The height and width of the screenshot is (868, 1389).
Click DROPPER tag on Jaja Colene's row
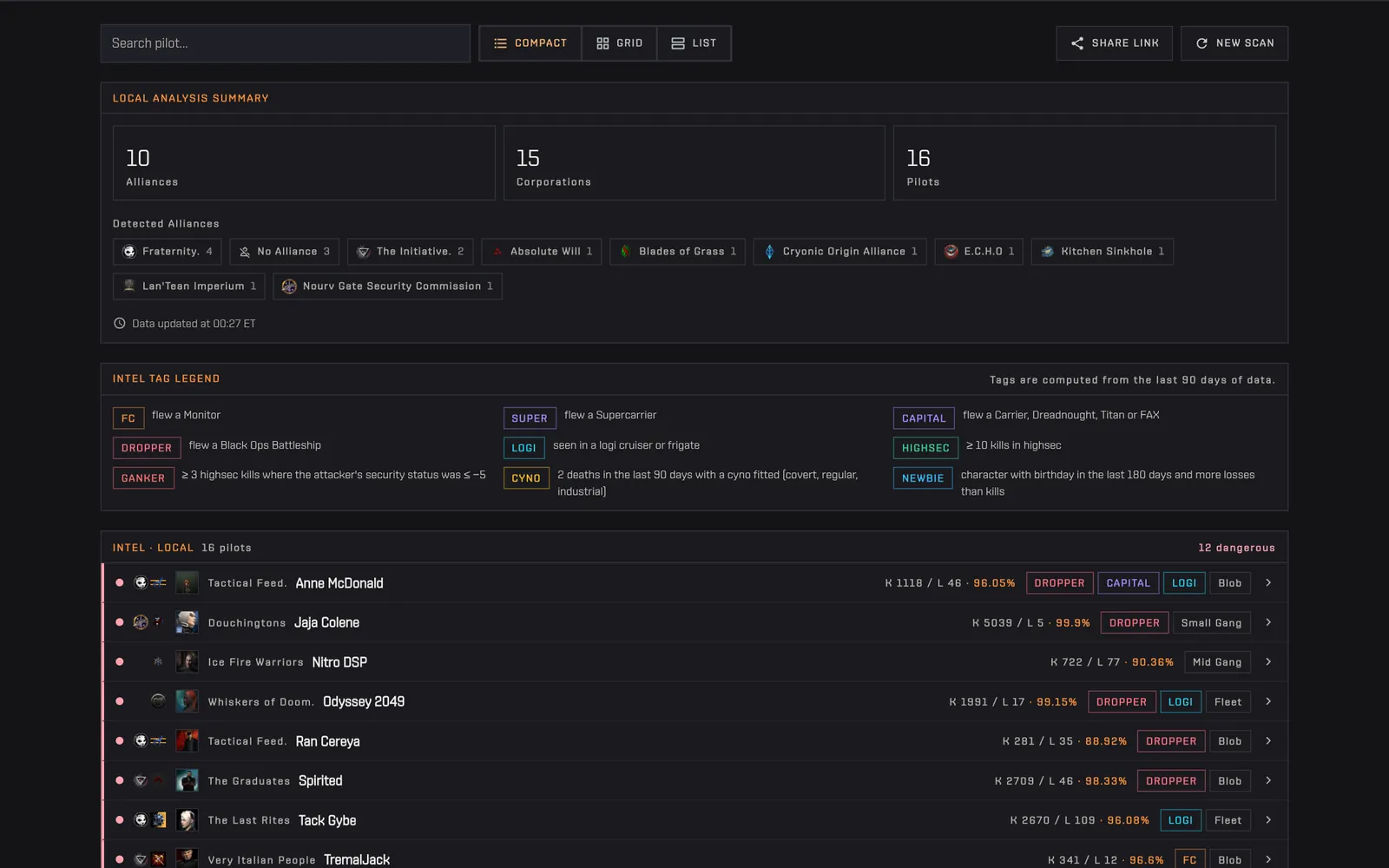[x=1134, y=622]
